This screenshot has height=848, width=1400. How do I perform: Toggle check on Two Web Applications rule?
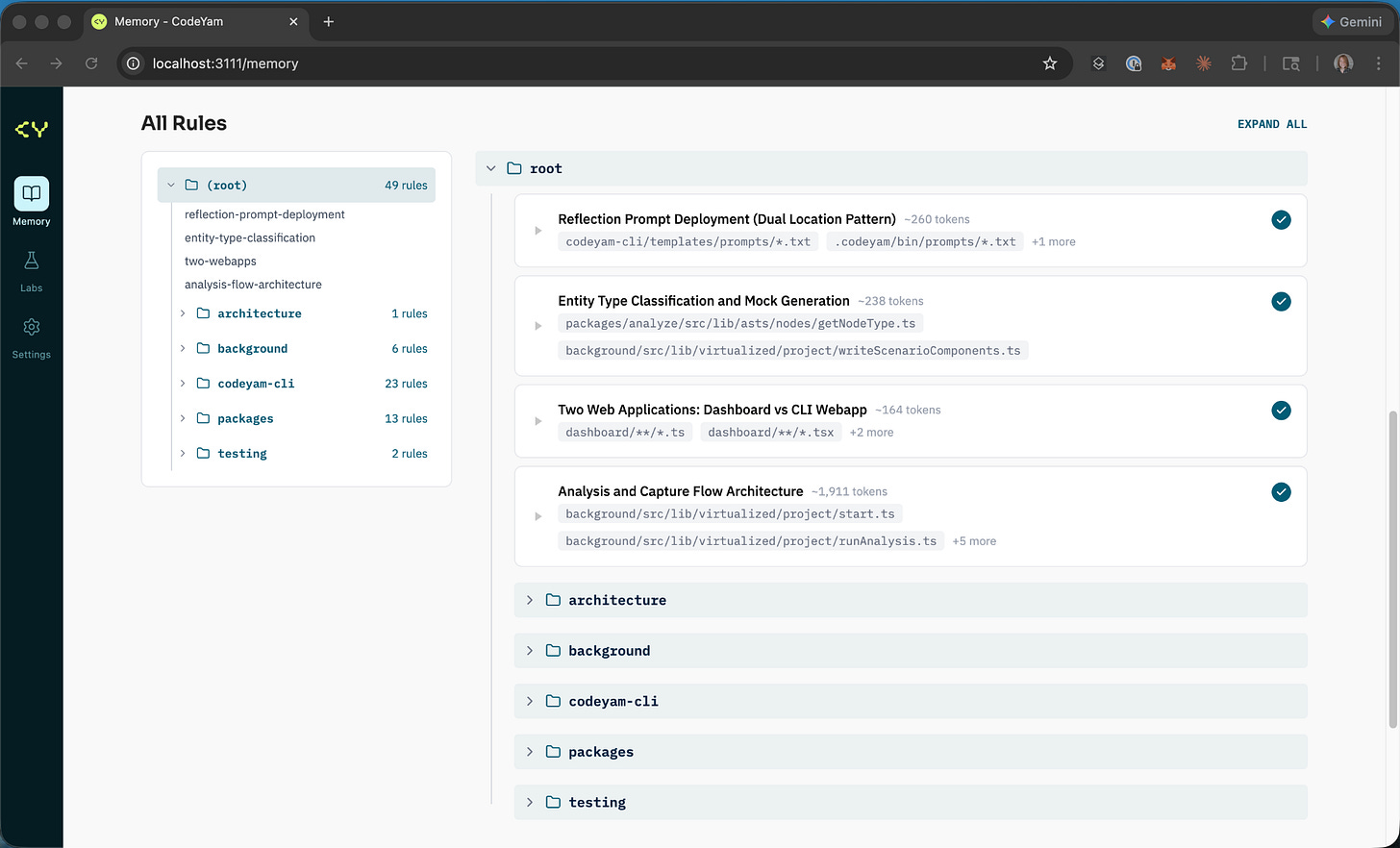click(x=1281, y=411)
